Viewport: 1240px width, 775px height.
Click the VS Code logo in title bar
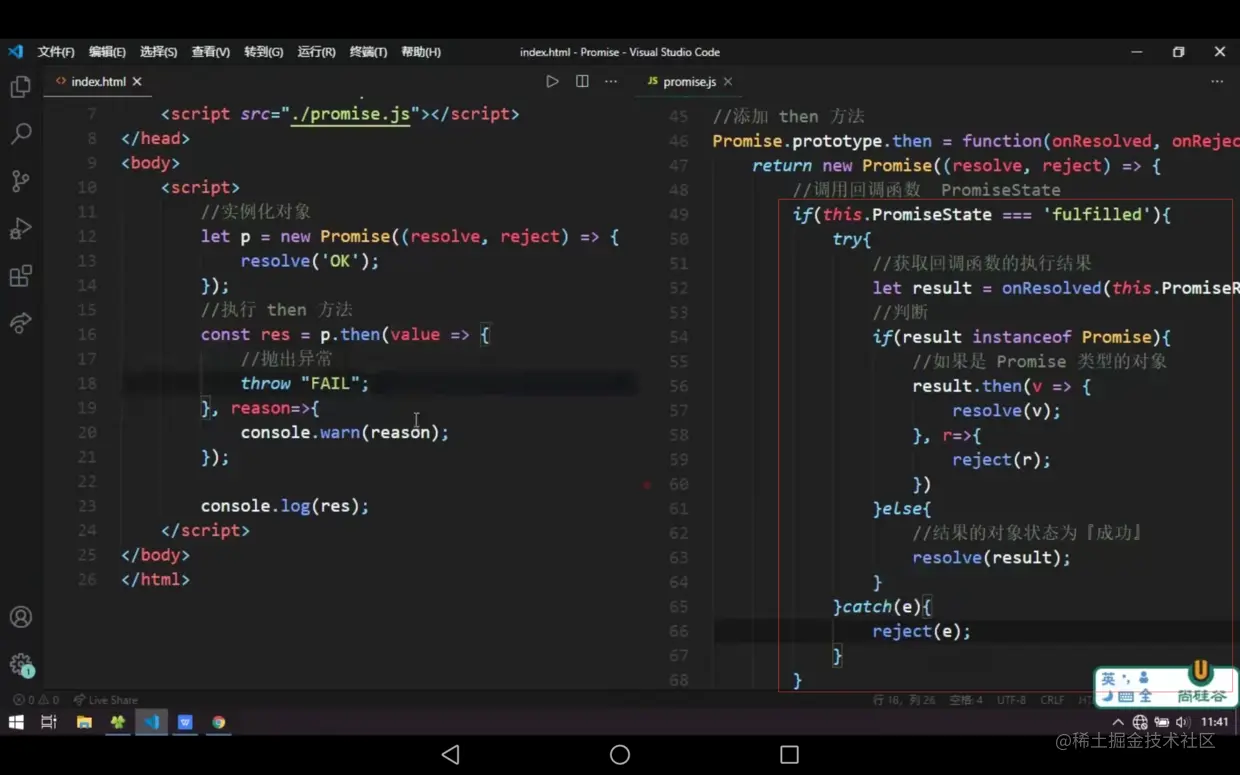(15, 52)
